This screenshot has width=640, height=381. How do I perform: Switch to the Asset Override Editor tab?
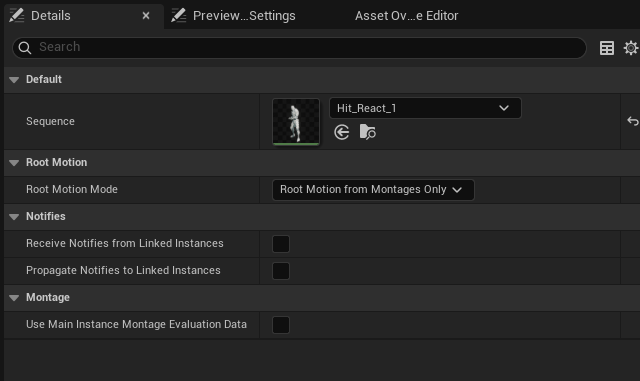pyautogui.click(x=406, y=16)
